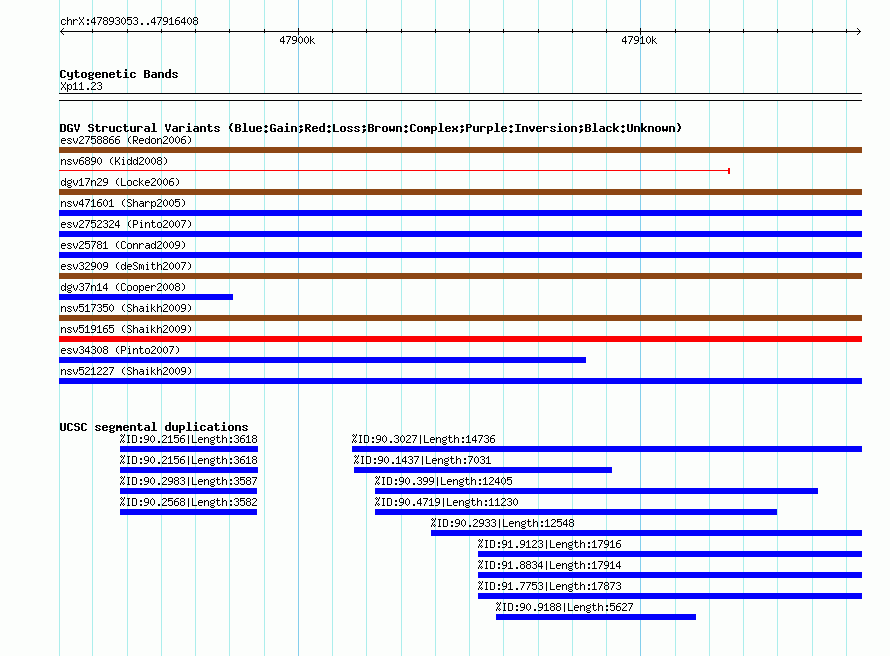Click the chrX:47893053..47916408 coordinate label
The width and height of the screenshot is (890, 656).
pos(129,22)
